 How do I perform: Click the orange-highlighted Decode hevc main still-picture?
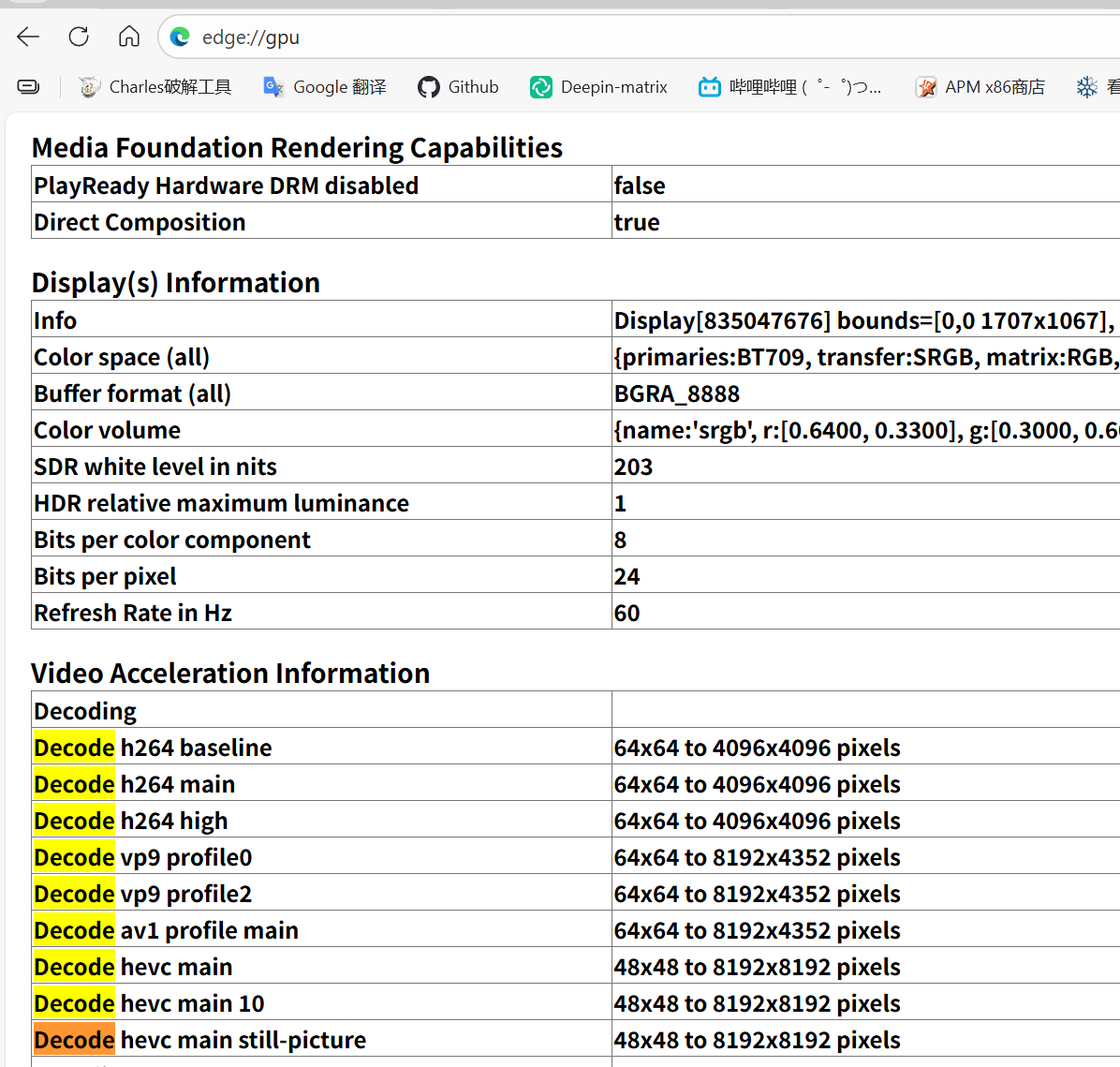pyautogui.click(x=75, y=1040)
